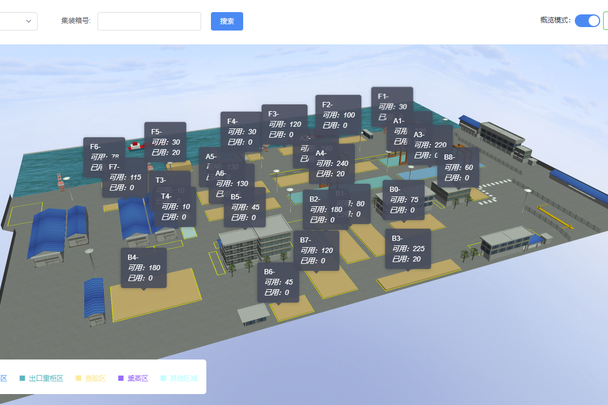This screenshot has height=405, width=608.
Task: Open the A4 zone info label
Action: (332, 164)
